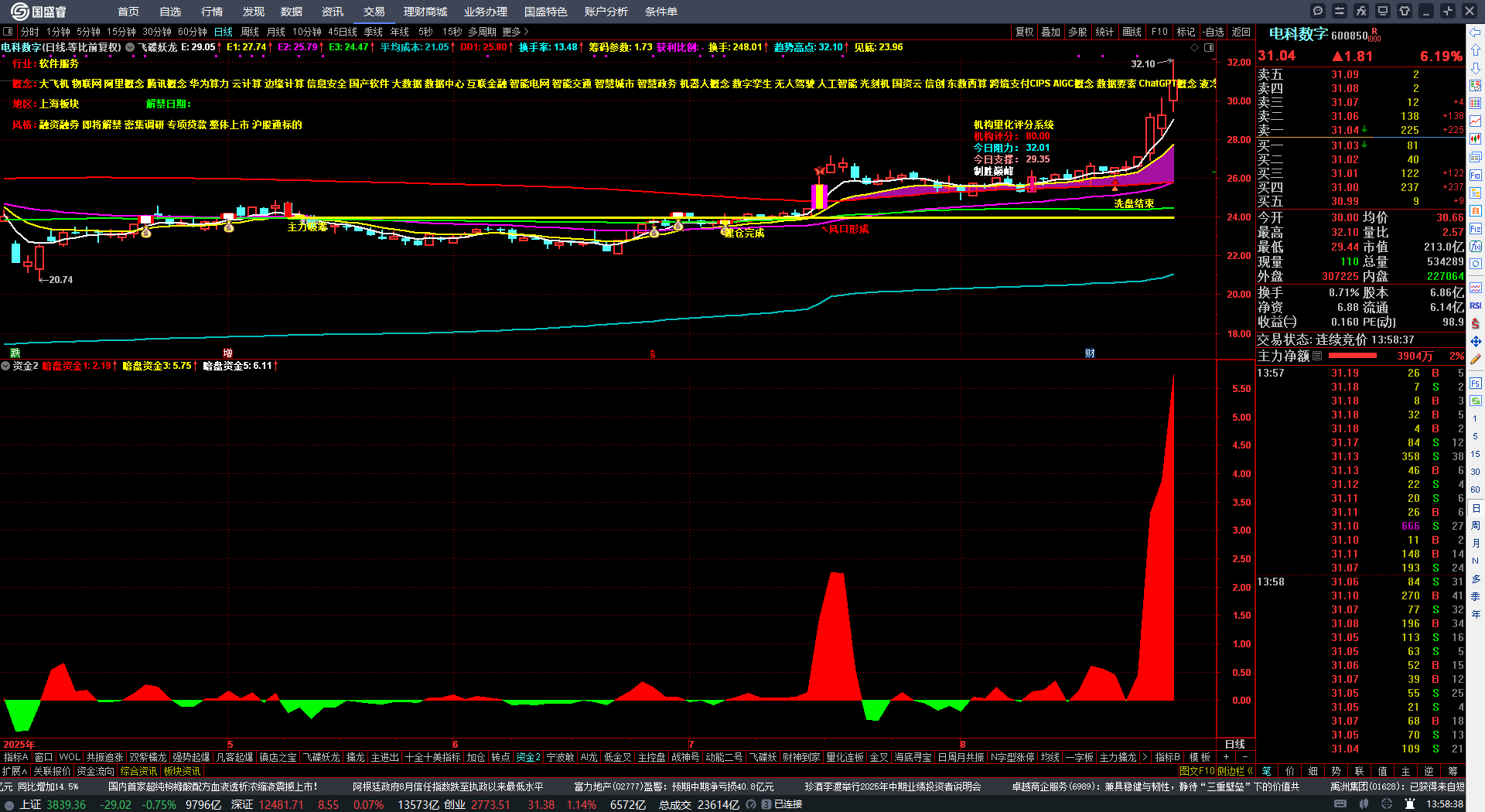Click the red 主力净额 progress bar
This screenshot has height=812, width=1485.
click(x=1353, y=356)
